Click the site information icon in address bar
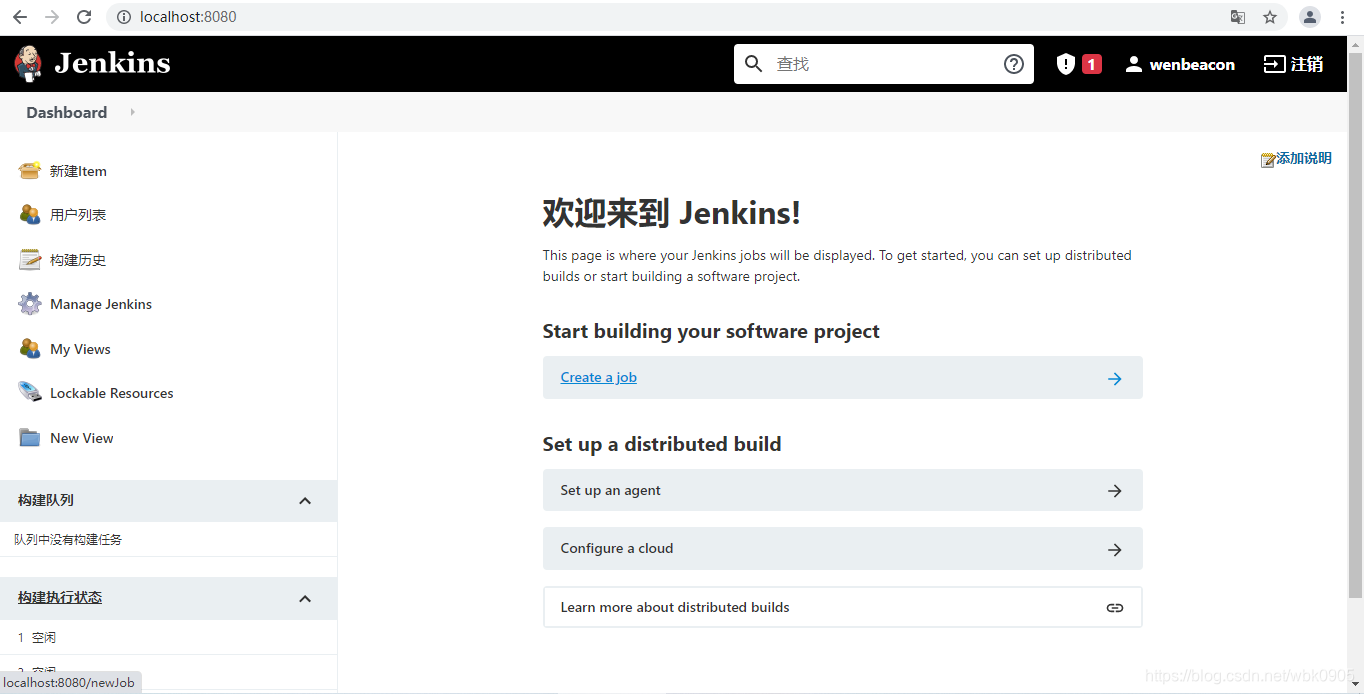 (x=124, y=17)
